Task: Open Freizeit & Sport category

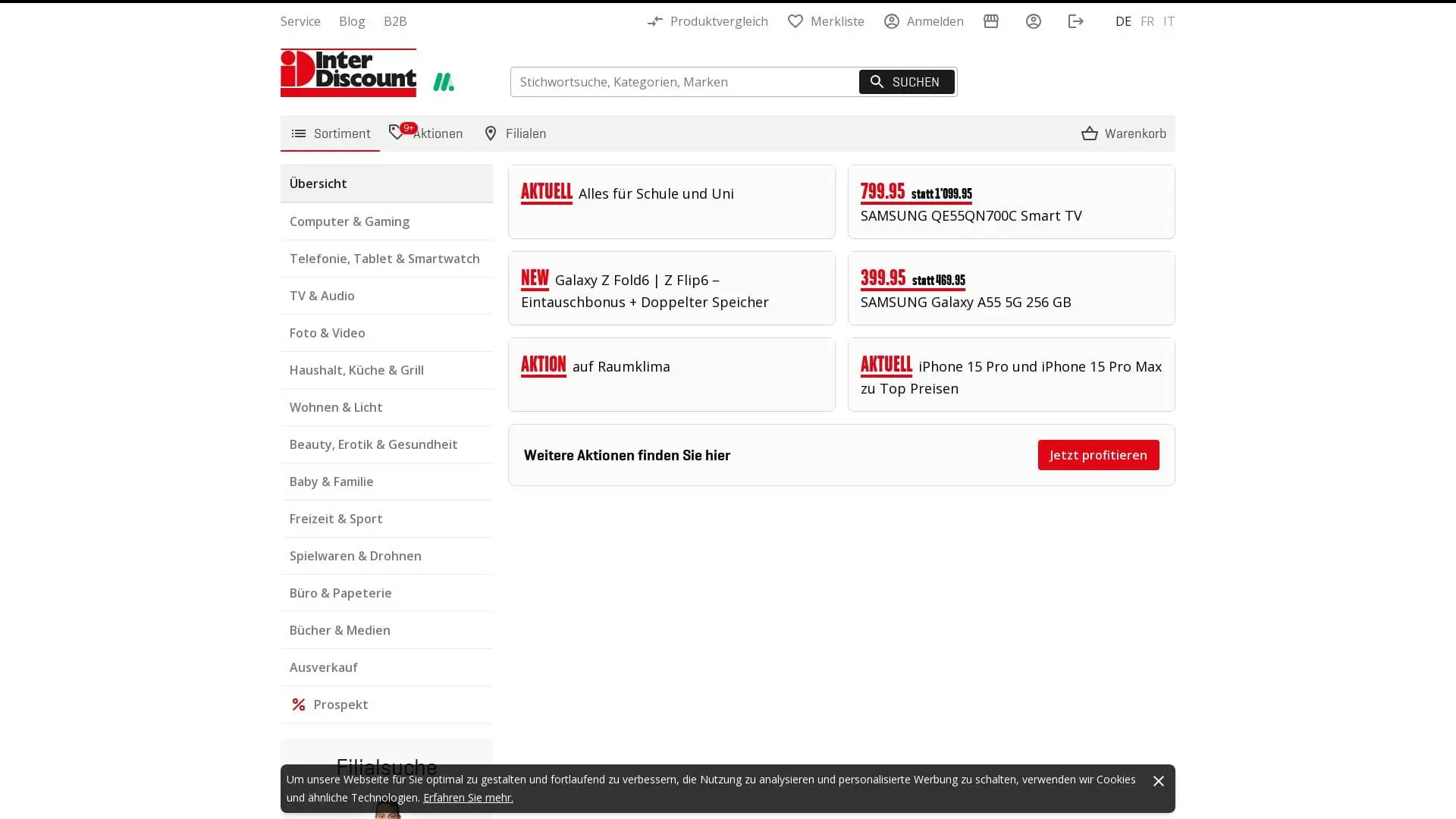Action: tap(387, 519)
